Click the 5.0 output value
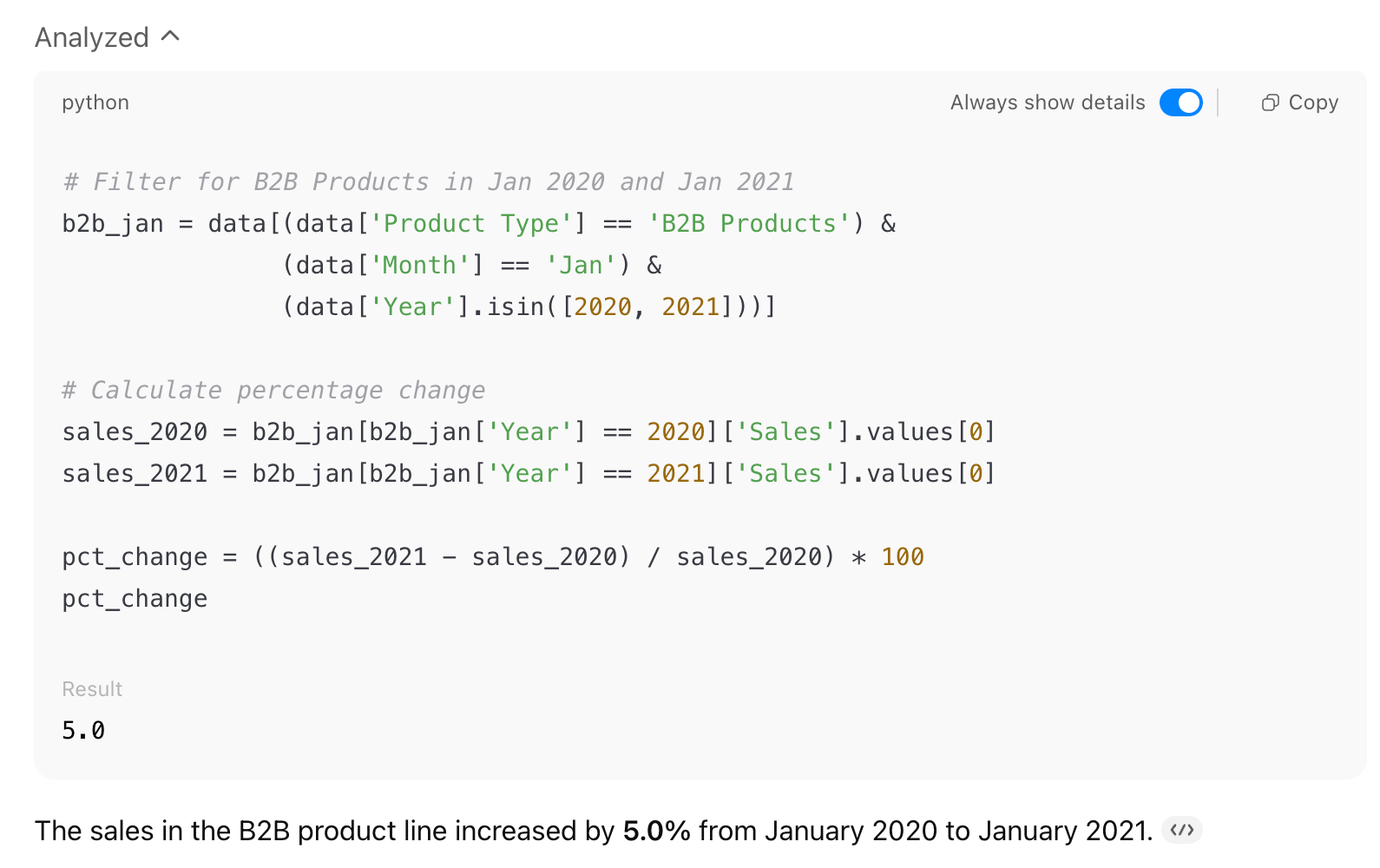This screenshot has width=1380, height=868. [83, 731]
